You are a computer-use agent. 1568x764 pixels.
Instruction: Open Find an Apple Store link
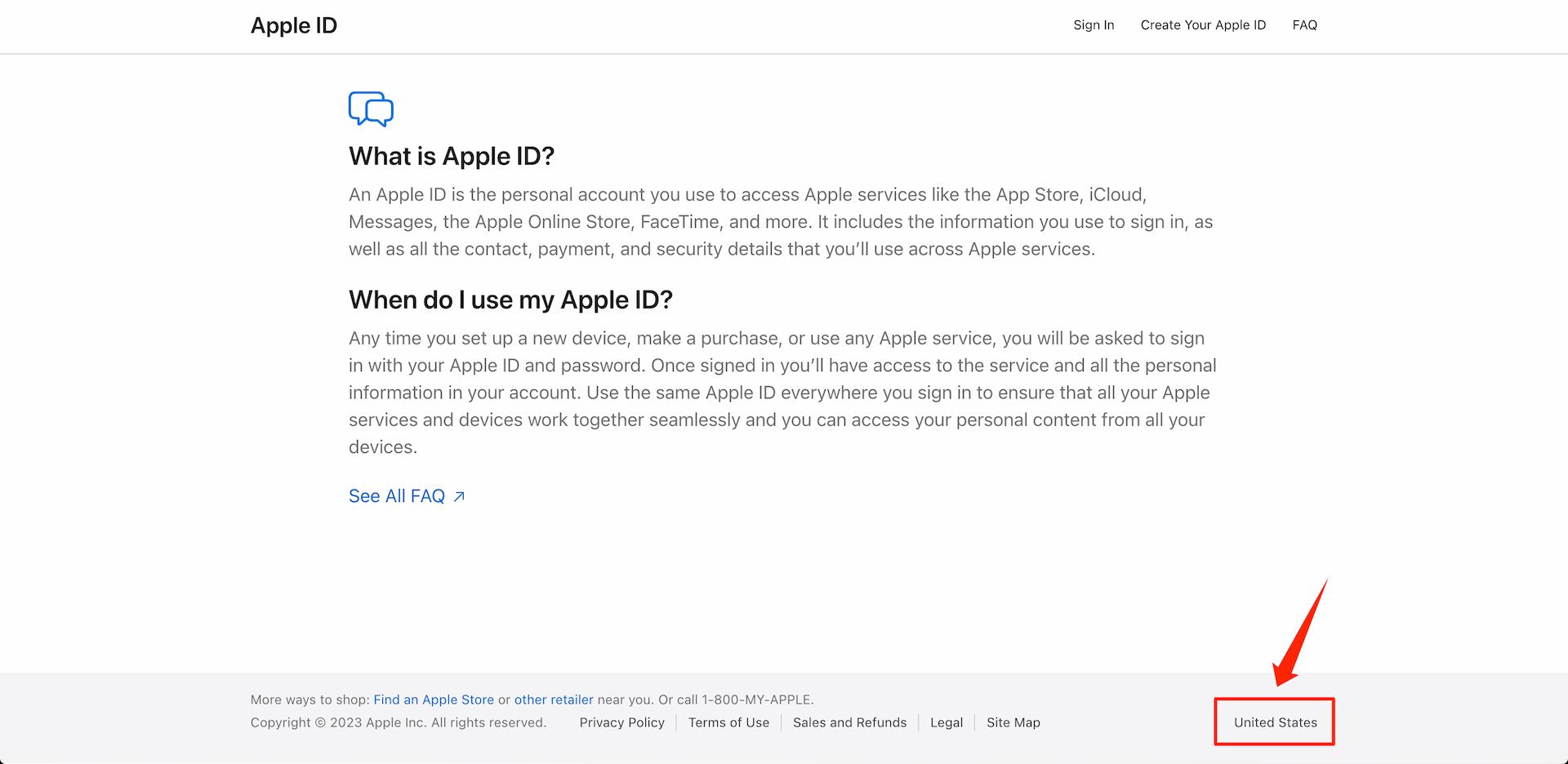[434, 700]
